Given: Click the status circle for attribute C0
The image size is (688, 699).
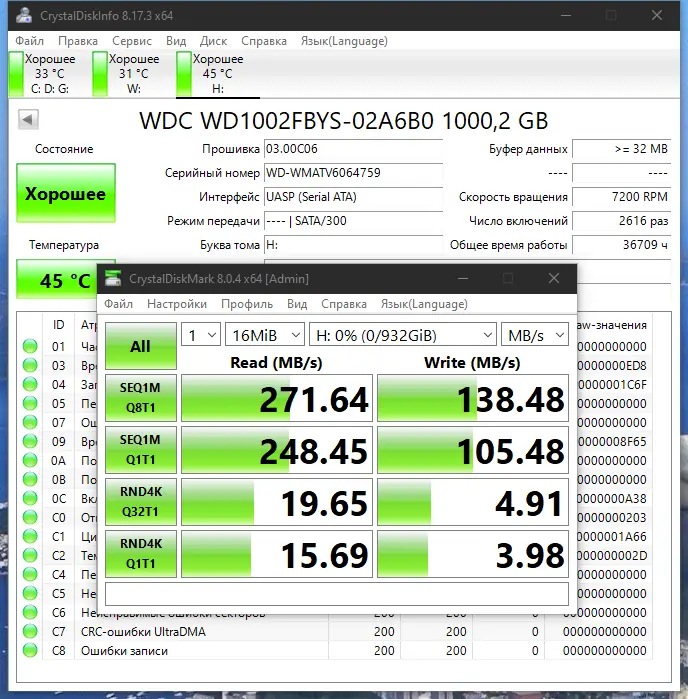Looking at the screenshot, I should pyautogui.click(x=30, y=517).
